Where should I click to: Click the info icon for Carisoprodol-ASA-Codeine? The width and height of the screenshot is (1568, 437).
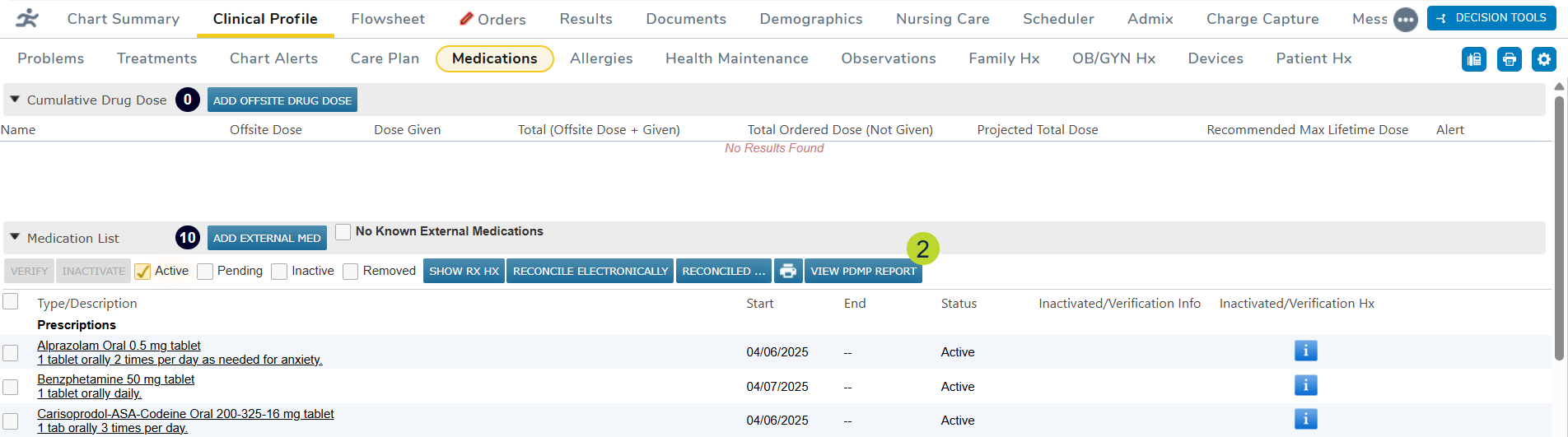pyautogui.click(x=1305, y=419)
